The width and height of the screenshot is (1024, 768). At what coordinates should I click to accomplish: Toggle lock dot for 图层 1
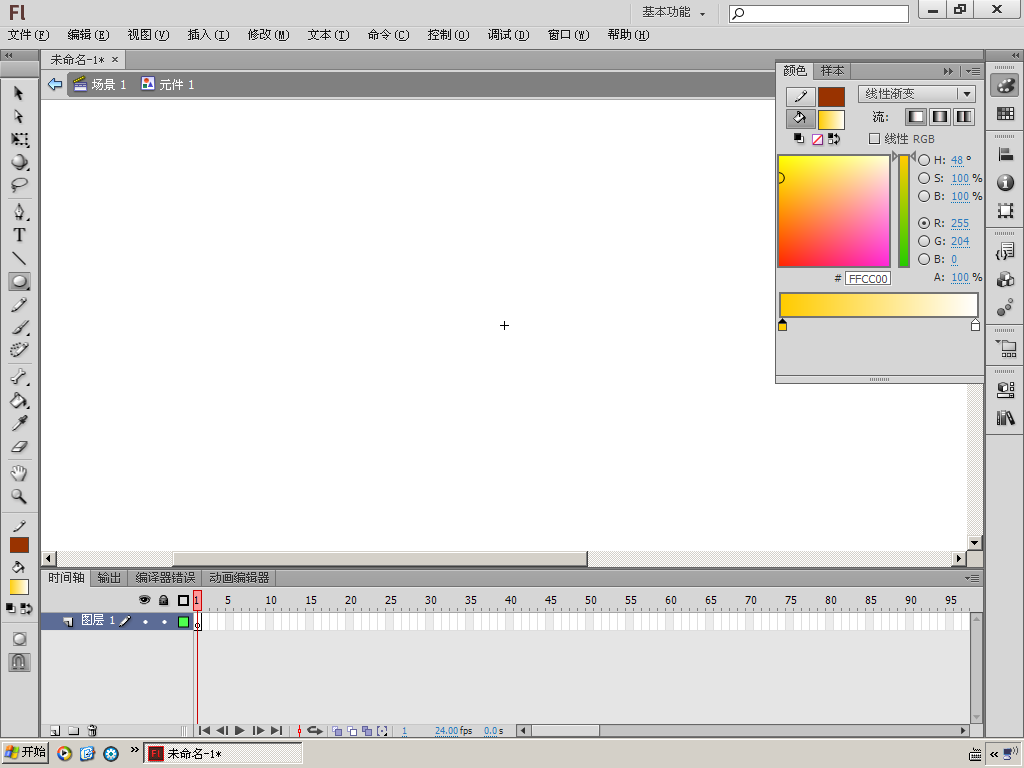[165, 622]
